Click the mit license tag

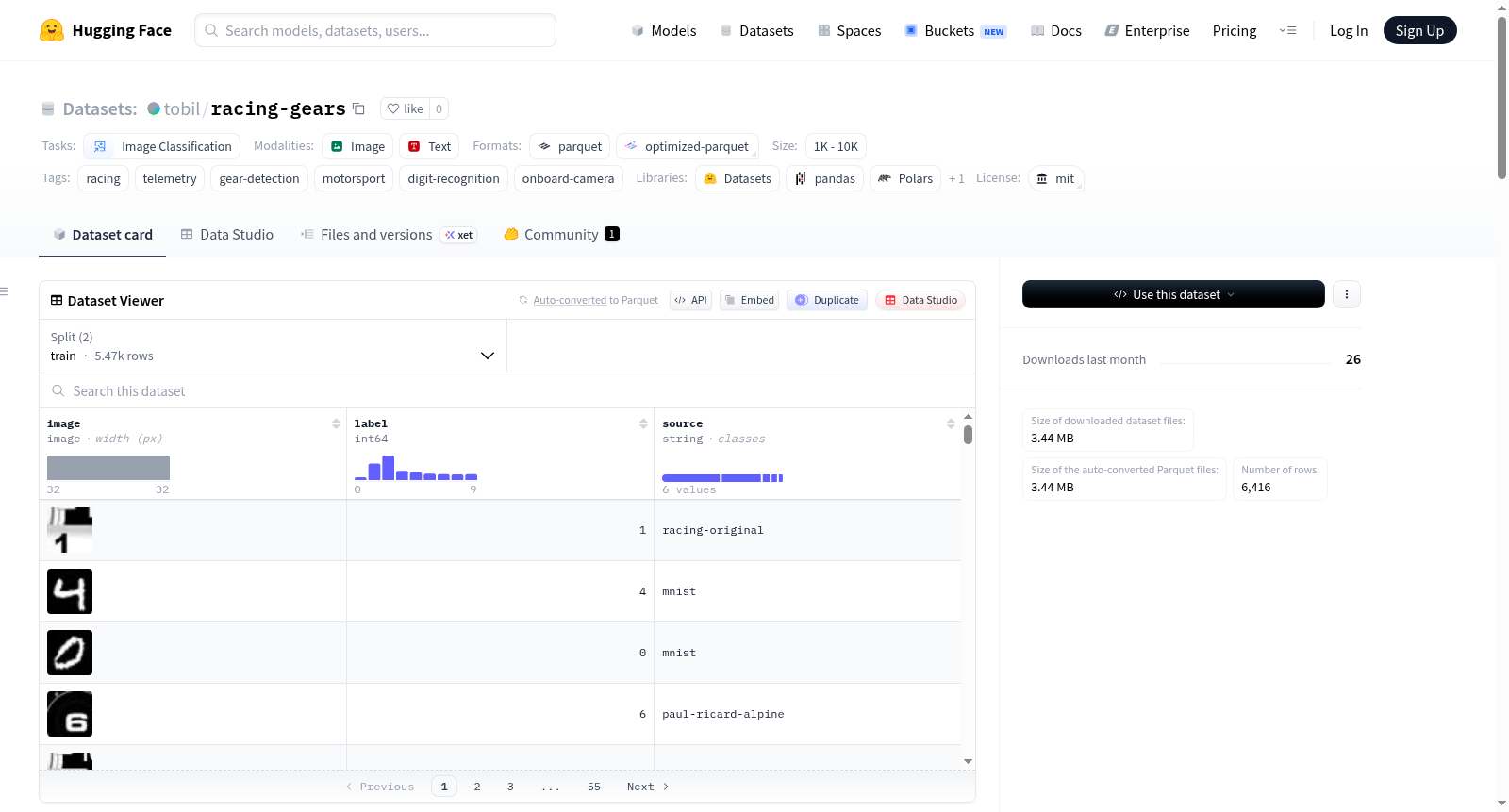click(1055, 178)
